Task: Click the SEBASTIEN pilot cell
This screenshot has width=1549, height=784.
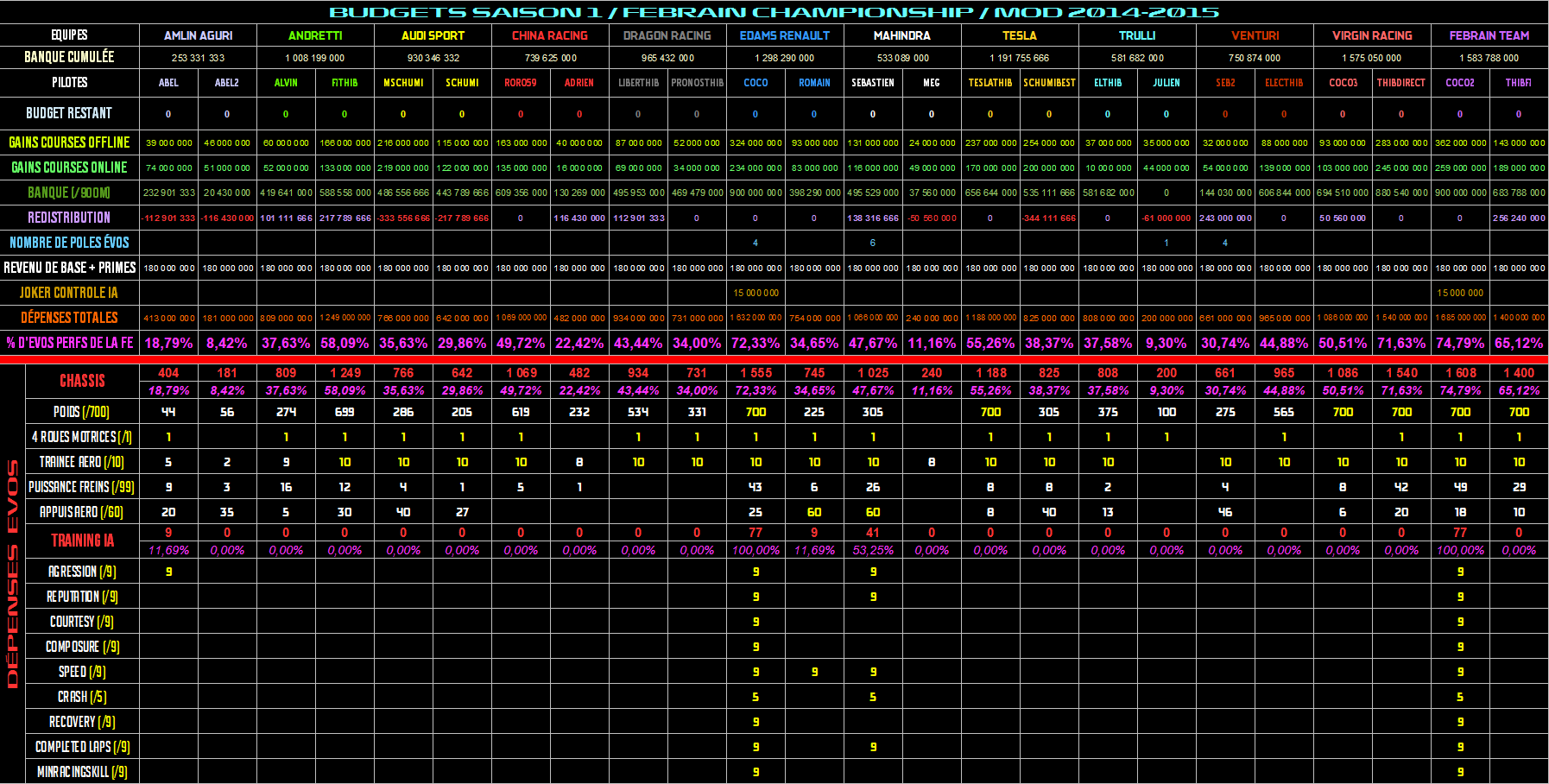Action: click(873, 83)
